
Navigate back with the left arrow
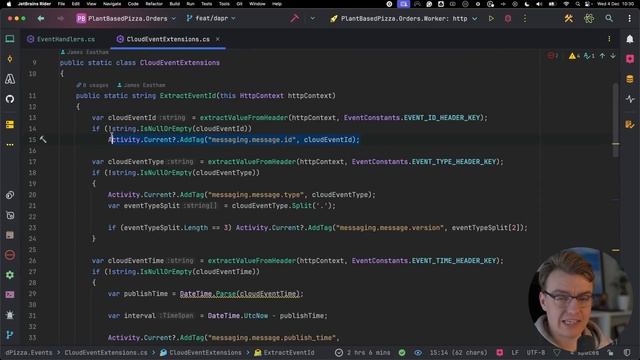[41, 18]
